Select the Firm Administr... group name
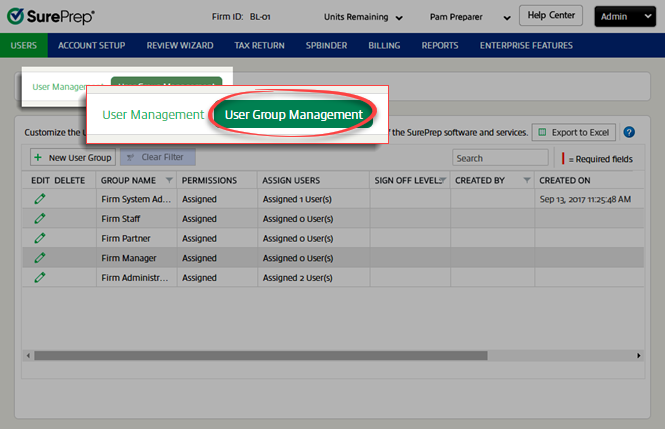665x429 pixels. (x=135, y=278)
